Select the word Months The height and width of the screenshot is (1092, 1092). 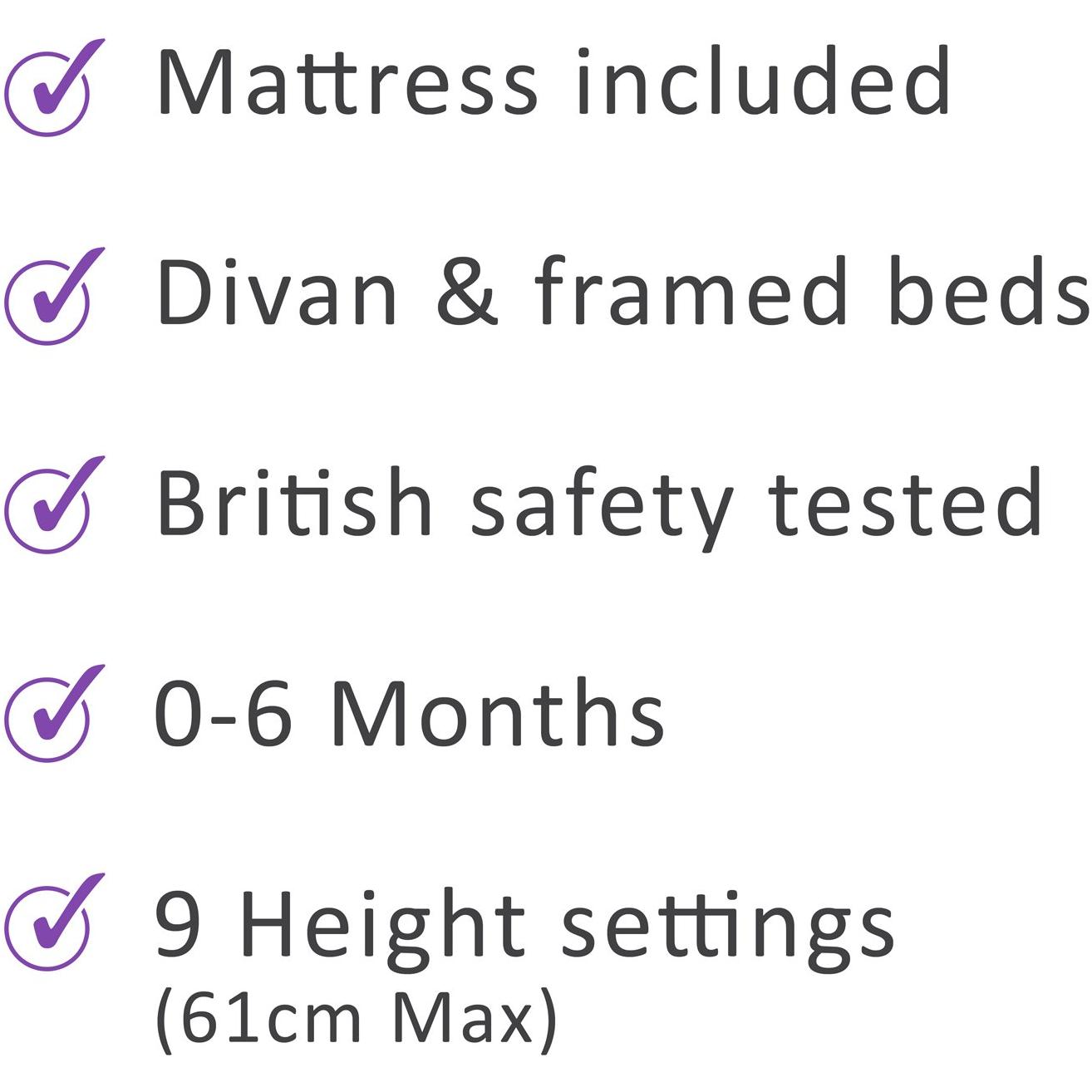497,713
